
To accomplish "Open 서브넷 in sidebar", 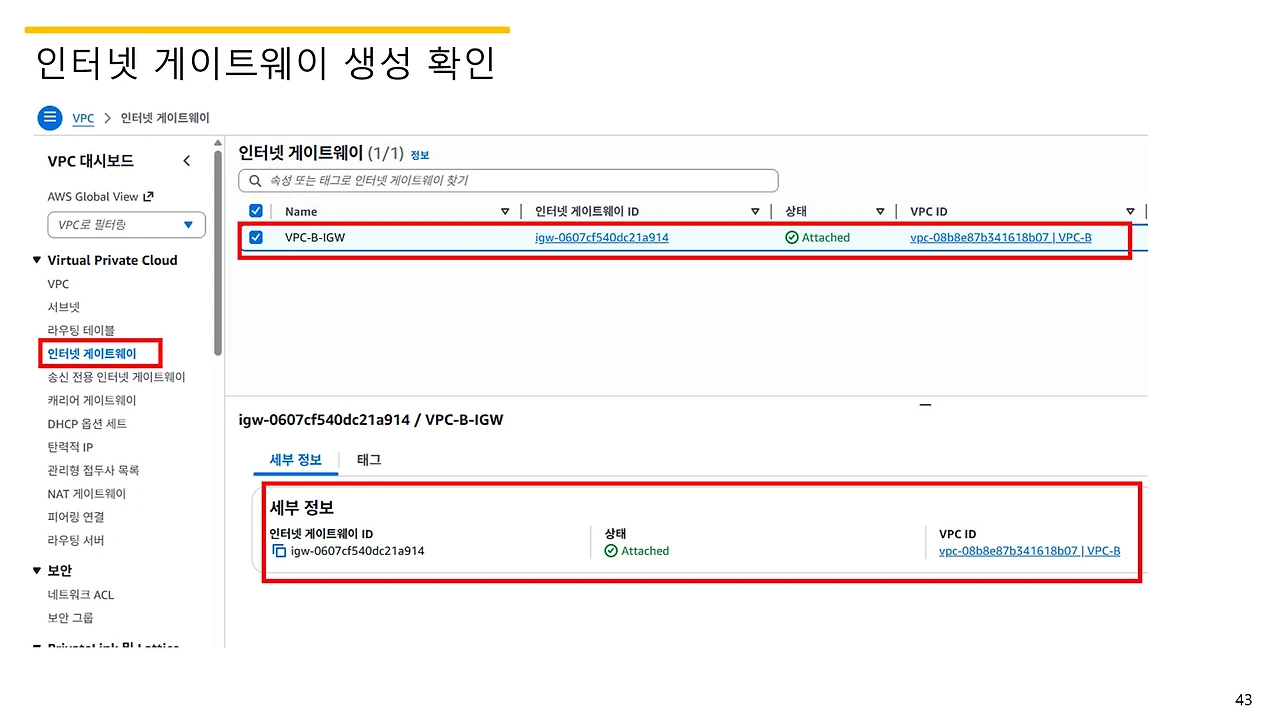I will (x=63, y=307).
